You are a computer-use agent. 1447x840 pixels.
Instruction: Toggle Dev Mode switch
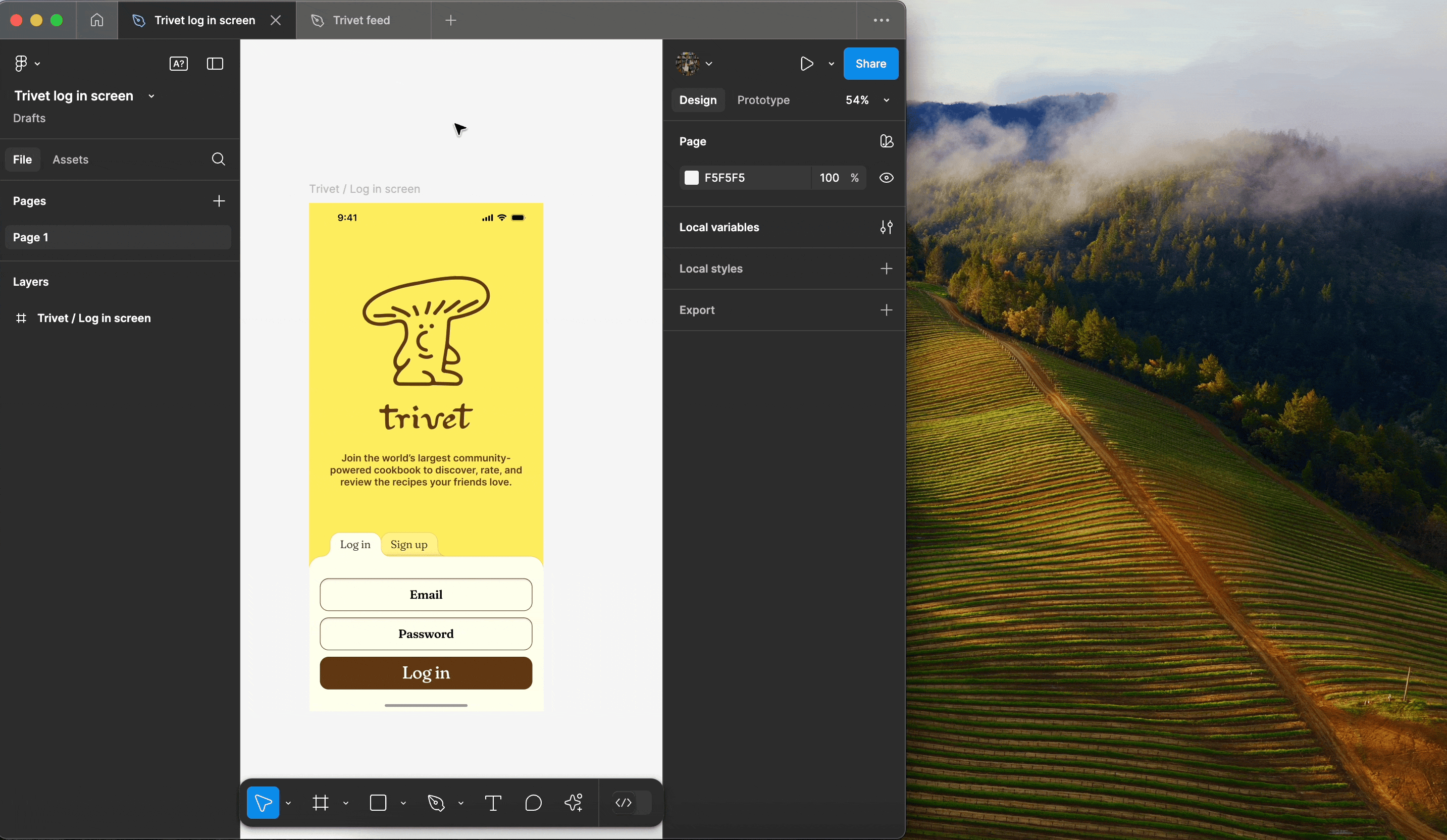click(x=632, y=803)
